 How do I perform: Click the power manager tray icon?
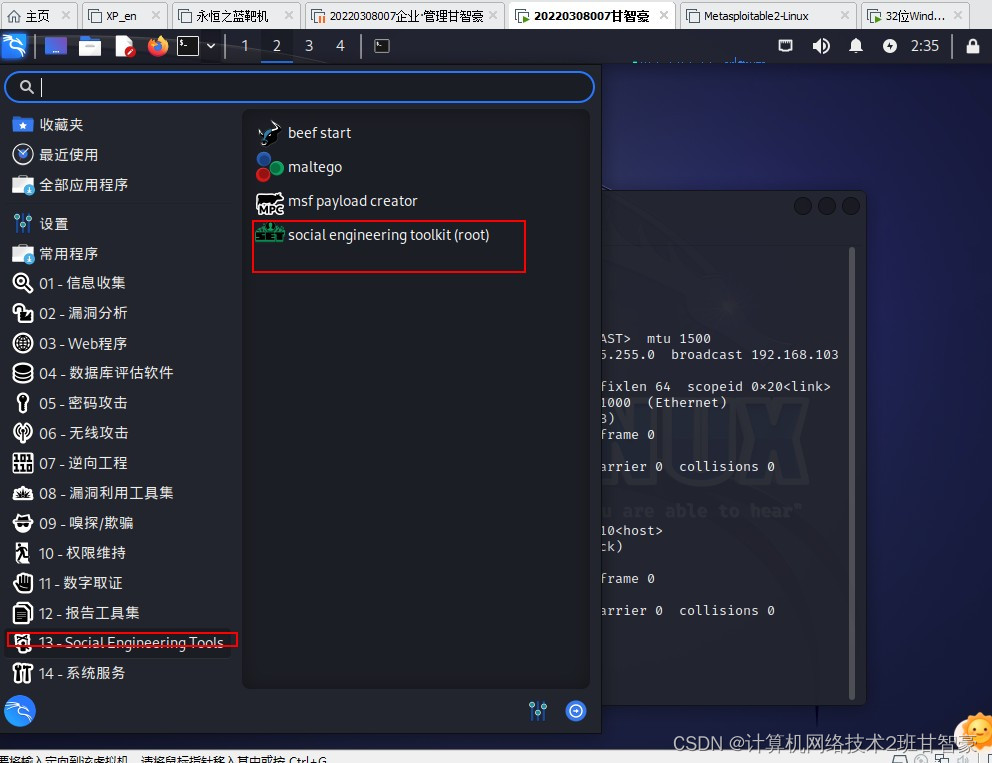[890, 46]
